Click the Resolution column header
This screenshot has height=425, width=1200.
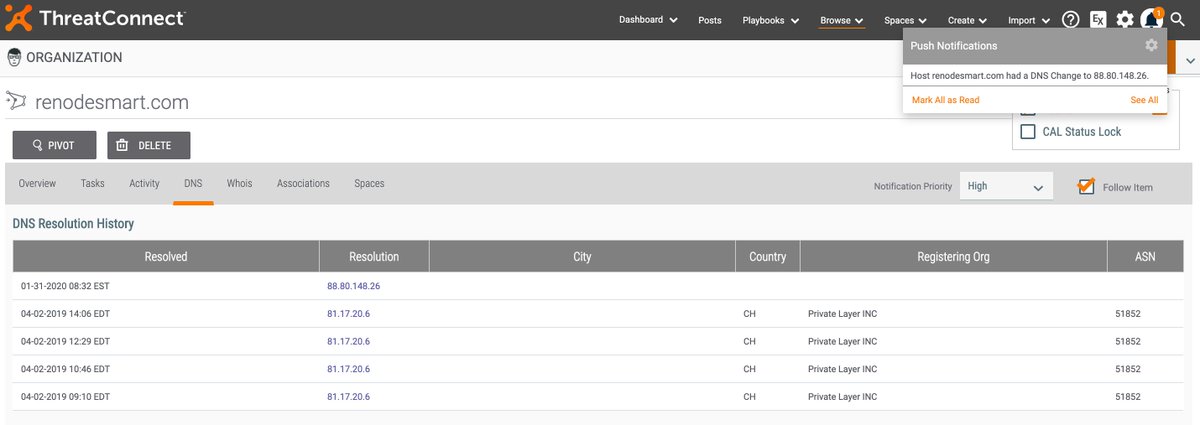point(374,257)
